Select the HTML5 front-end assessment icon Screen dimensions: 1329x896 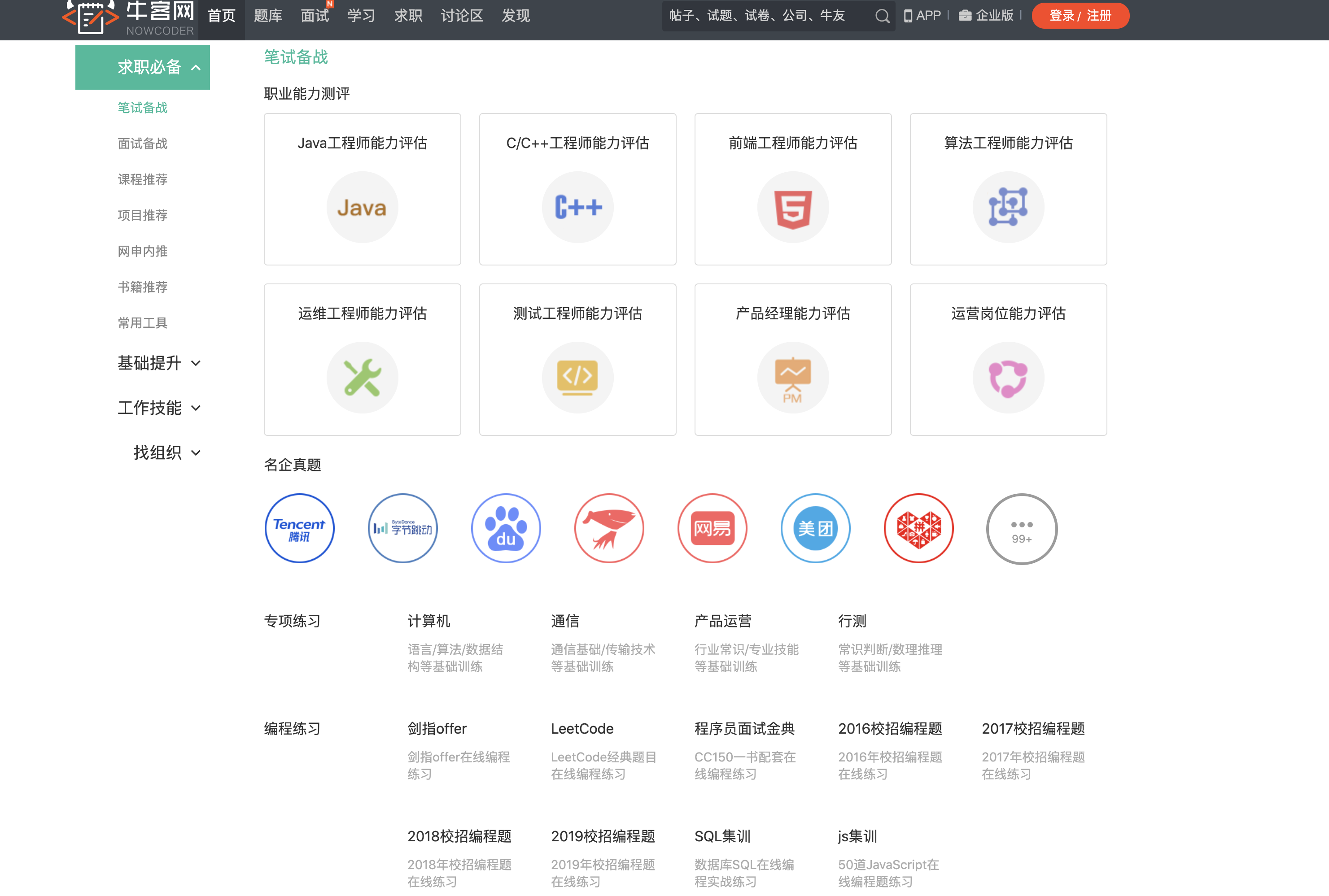pyautogui.click(x=792, y=207)
